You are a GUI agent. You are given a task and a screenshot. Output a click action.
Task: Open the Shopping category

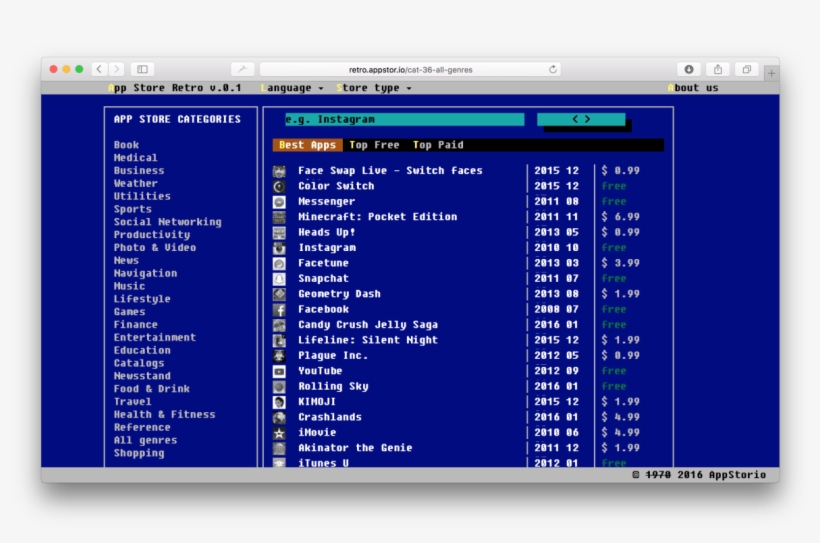pyautogui.click(x=139, y=453)
